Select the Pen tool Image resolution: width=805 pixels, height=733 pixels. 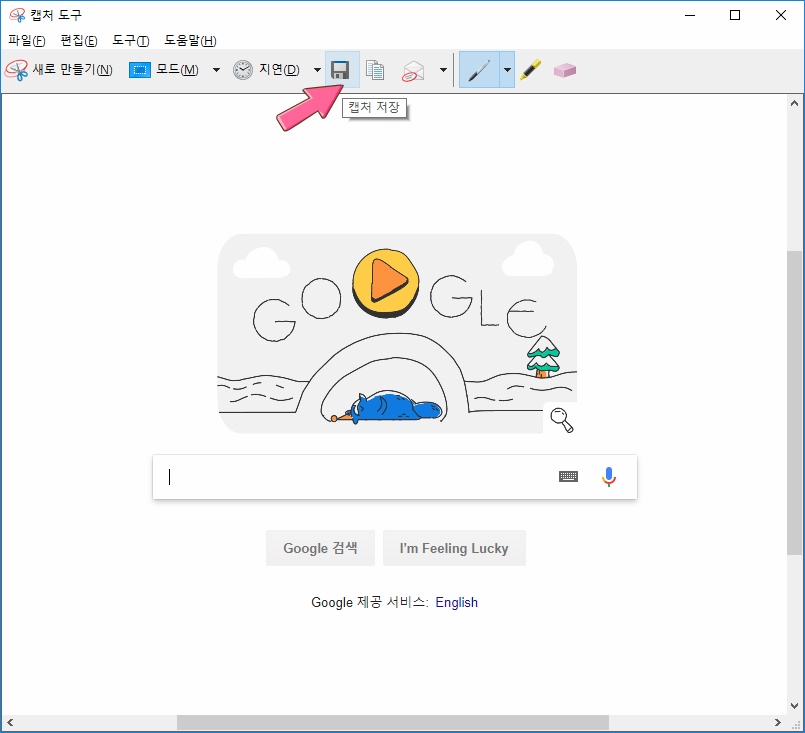479,70
